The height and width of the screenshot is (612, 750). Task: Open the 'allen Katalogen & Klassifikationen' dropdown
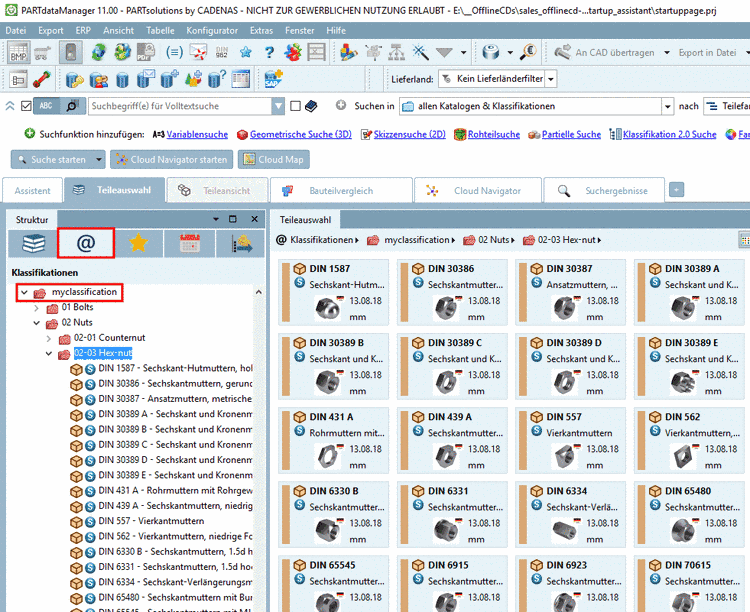click(x=668, y=106)
